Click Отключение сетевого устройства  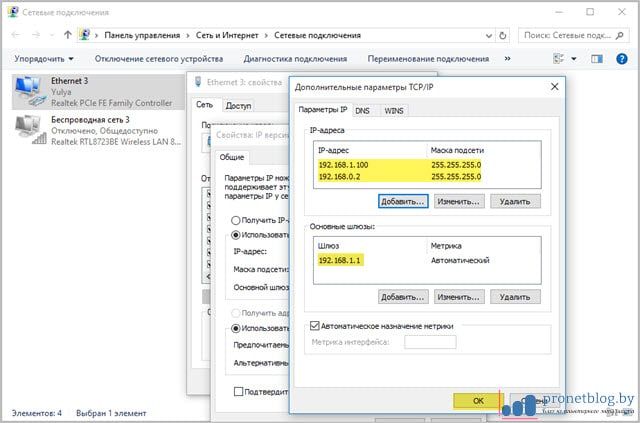click(159, 59)
